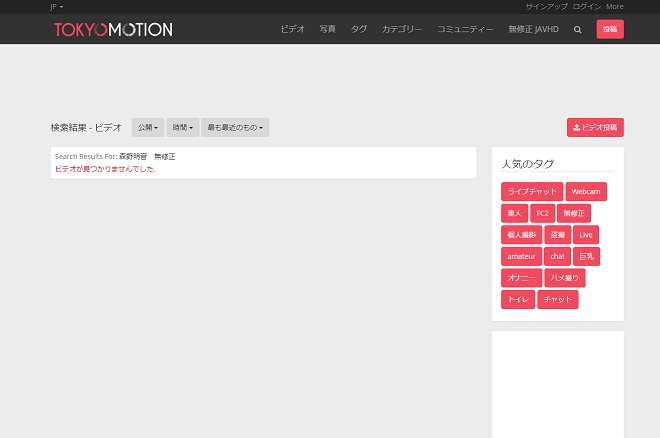Click the search magnifier icon in navbar
The height and width of the screenshot is (438, 660).
[577, 30]
